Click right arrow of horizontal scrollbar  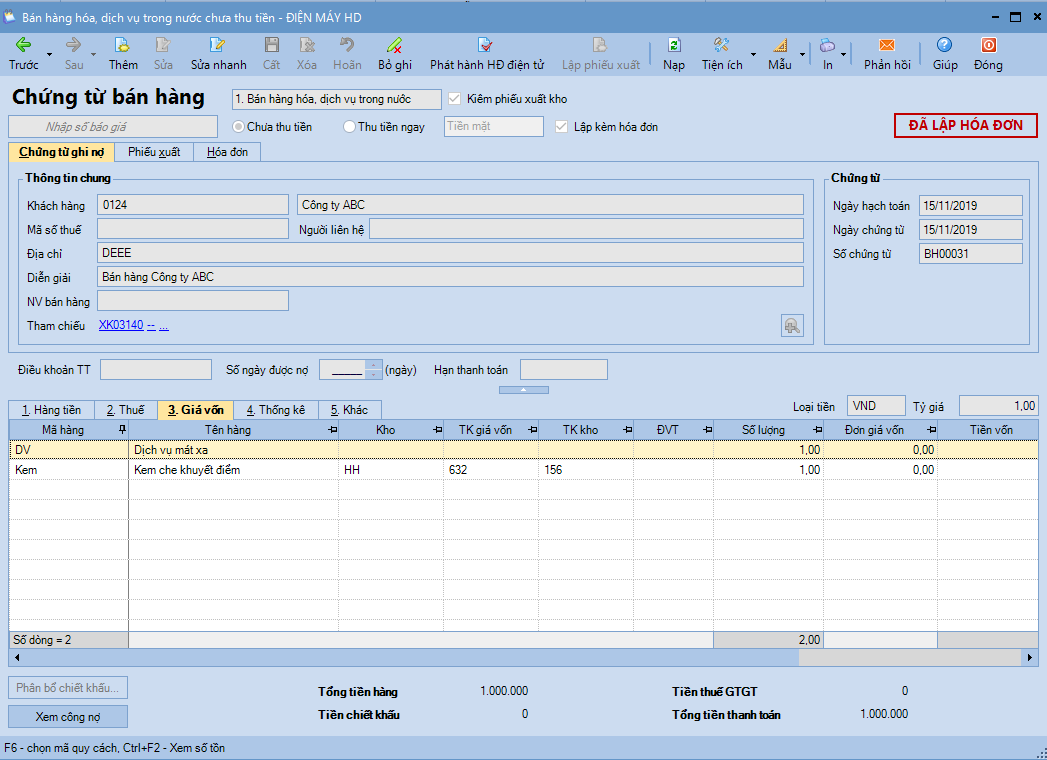pos(1030,657)
